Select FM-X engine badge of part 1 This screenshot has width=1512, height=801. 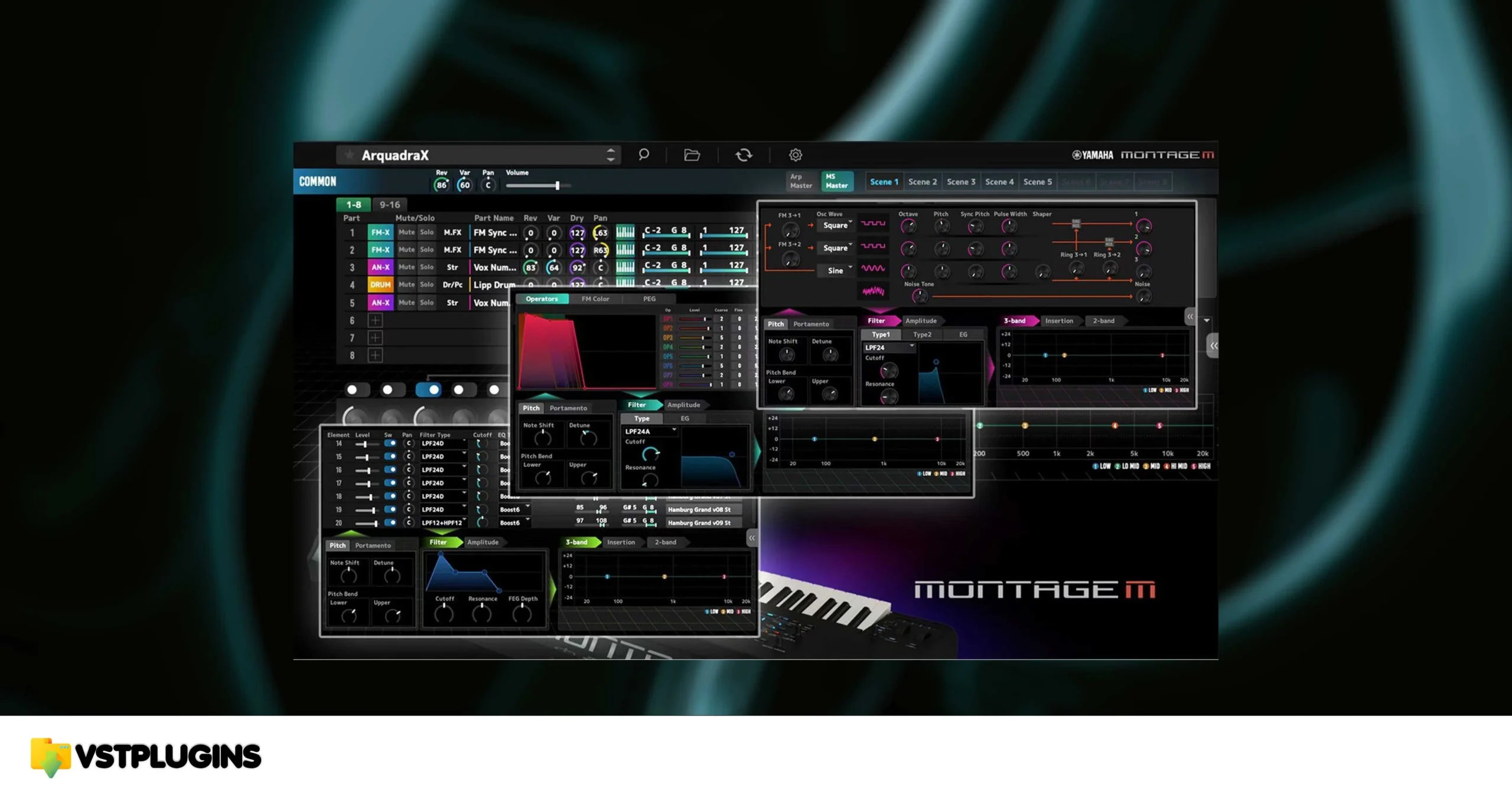pyautogui.click(x=380, y=232)
